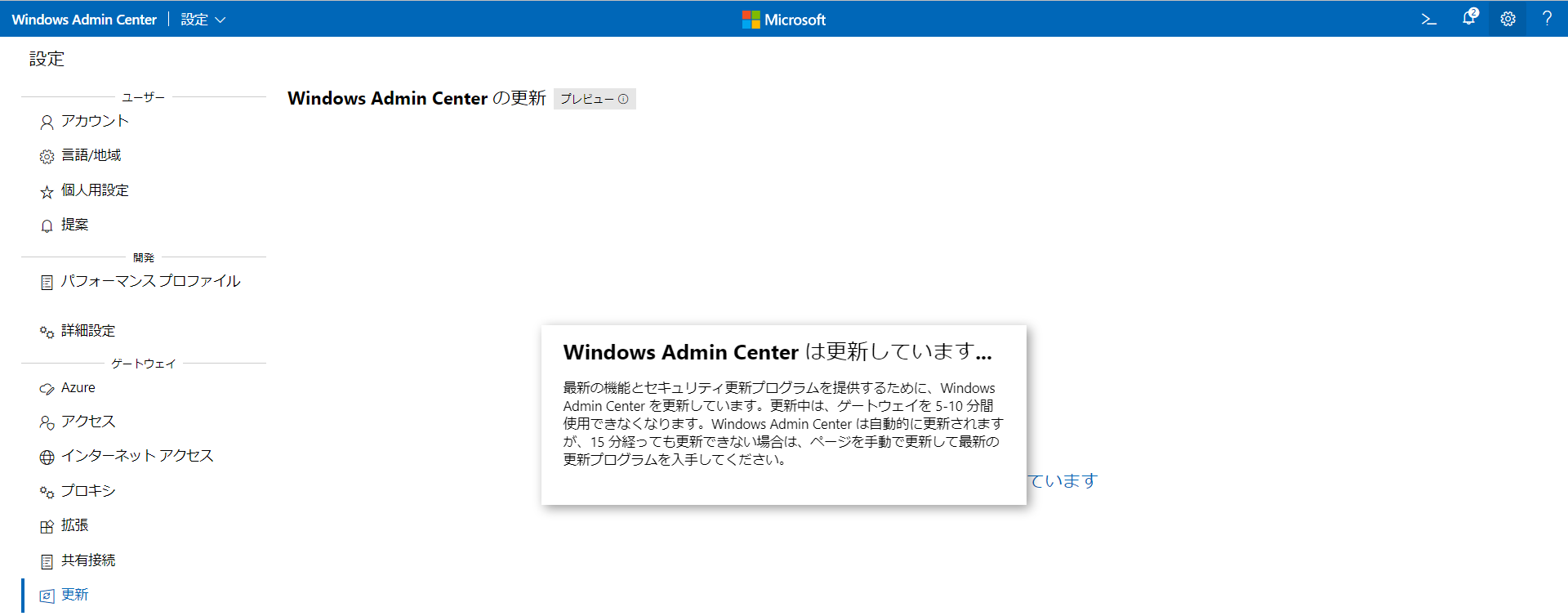1568x616 pixels.
Task: Click the 更新 update icon
Action: click(47, 596)
